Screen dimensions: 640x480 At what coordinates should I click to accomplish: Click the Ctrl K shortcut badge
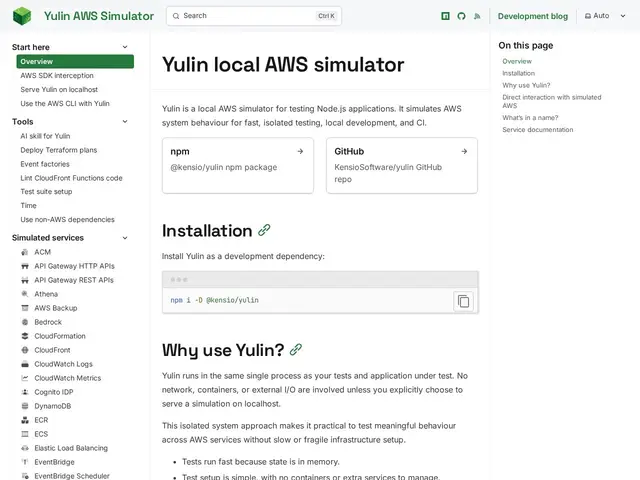(x=326, y=16)
